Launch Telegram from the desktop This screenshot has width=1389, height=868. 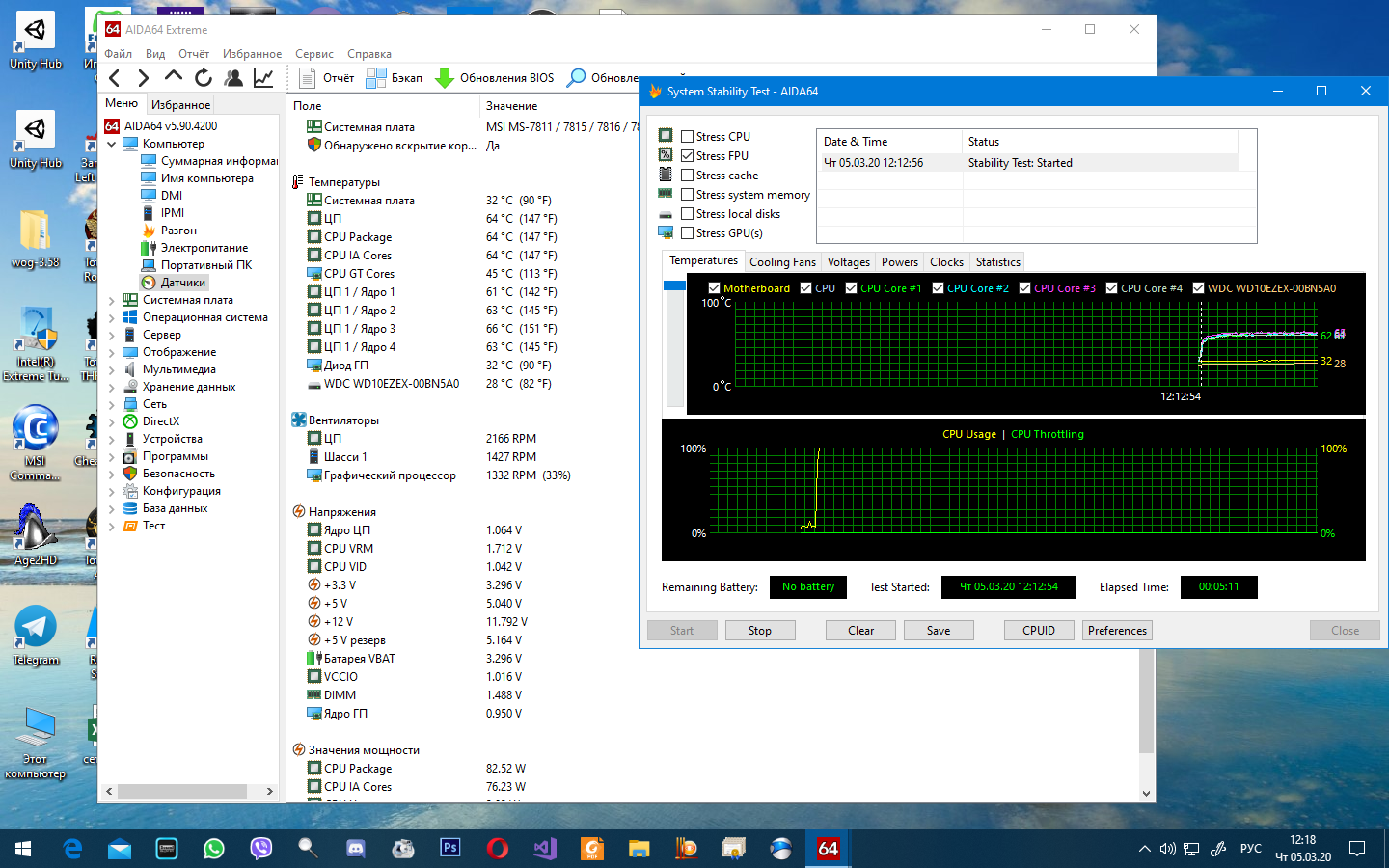(x=36, y=636)
